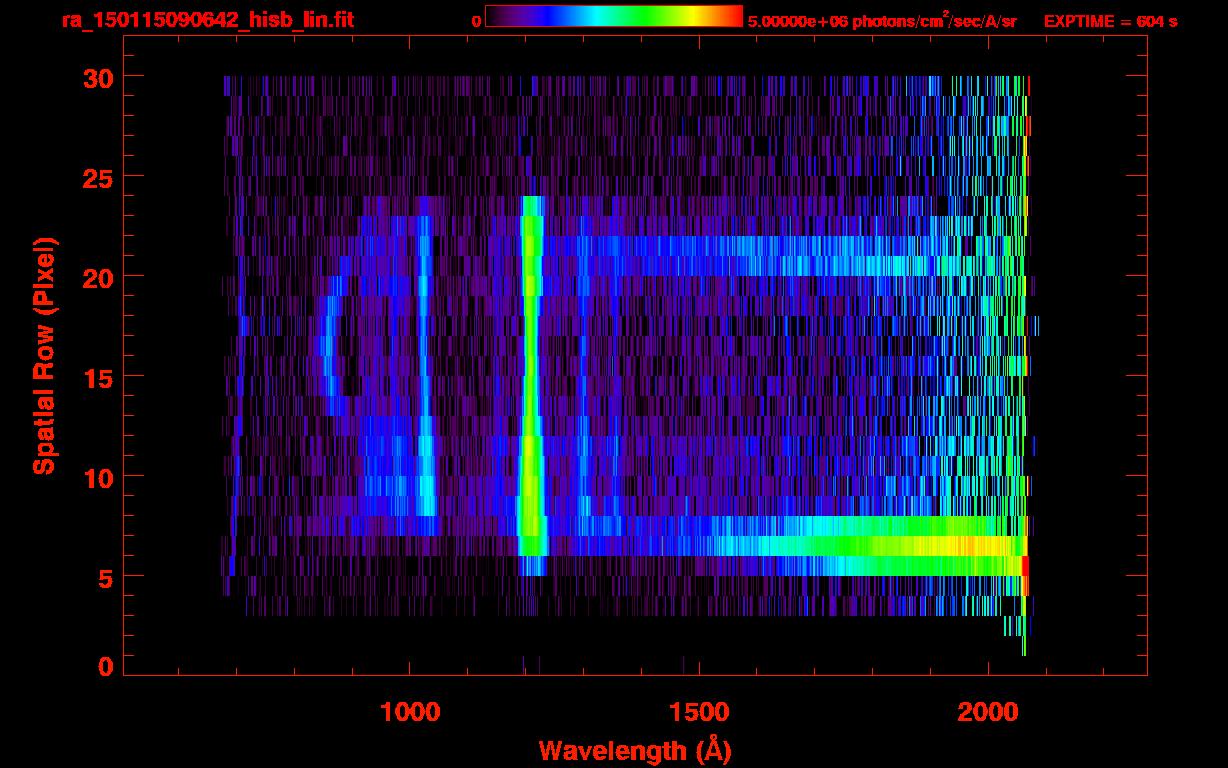Image resolution: width=1228 pixels, height=768 pixels.
Task: Click the red end of the color bar
Action: click(732, 16)
